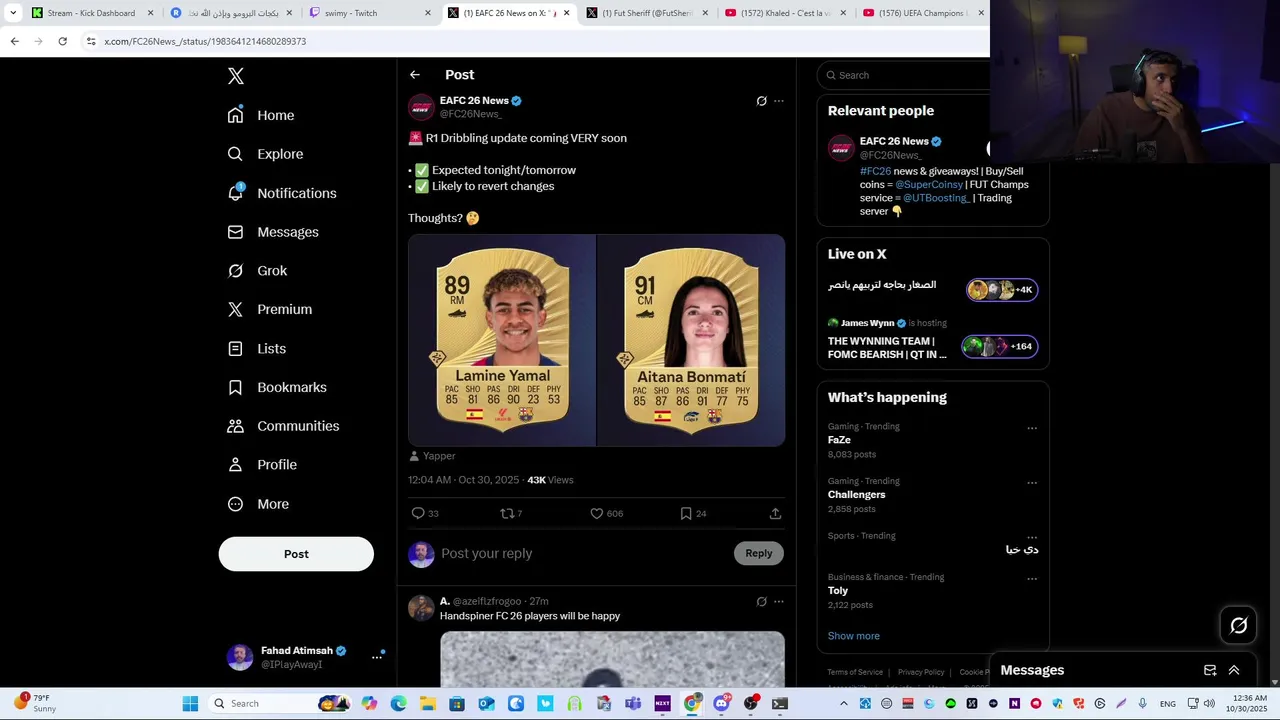Switch to Stream - Kick Dashboard tab
This screenshot has width=1280, height=720.
coord(92,13)
